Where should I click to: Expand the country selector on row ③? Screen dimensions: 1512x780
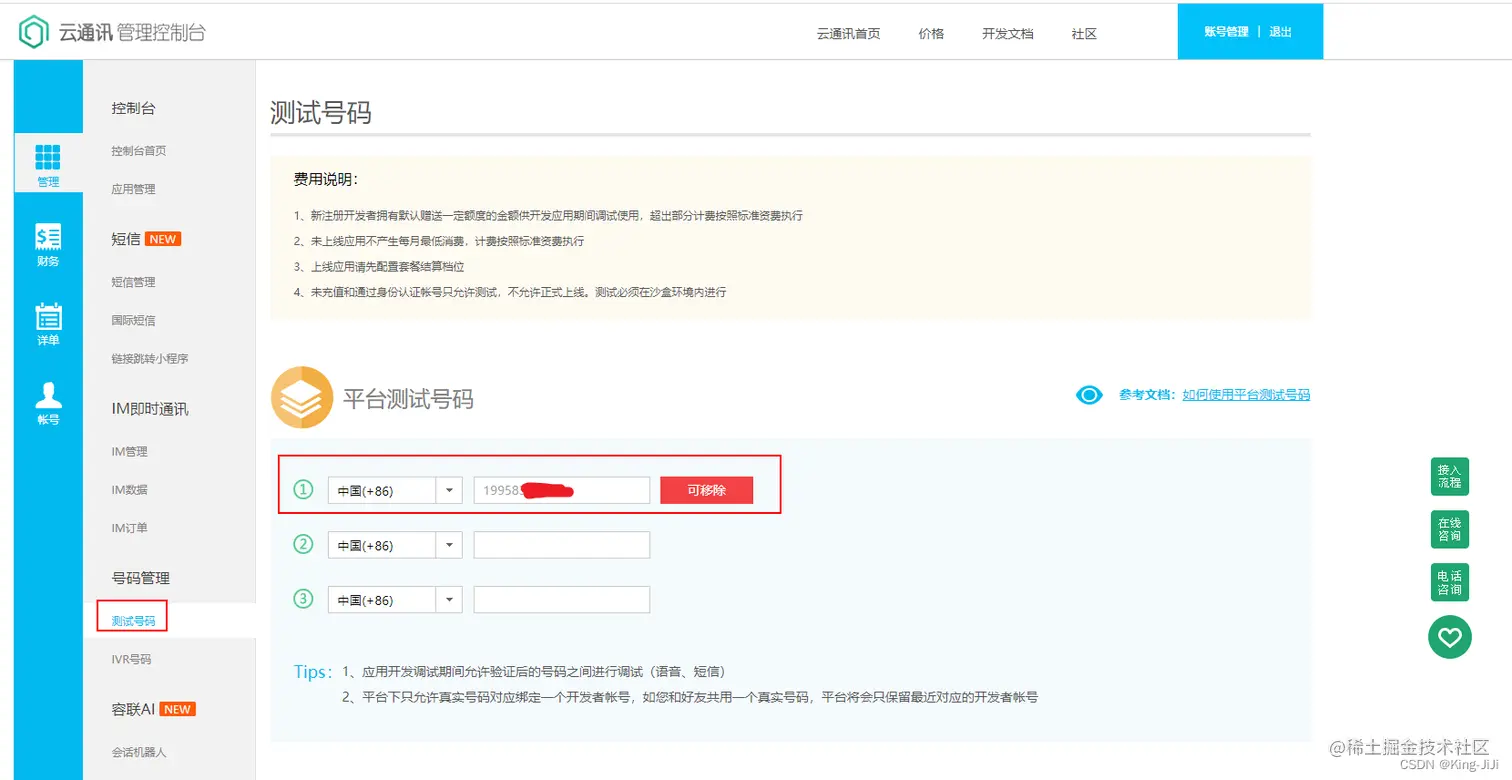pyautogui.click(x=448, y=599)
